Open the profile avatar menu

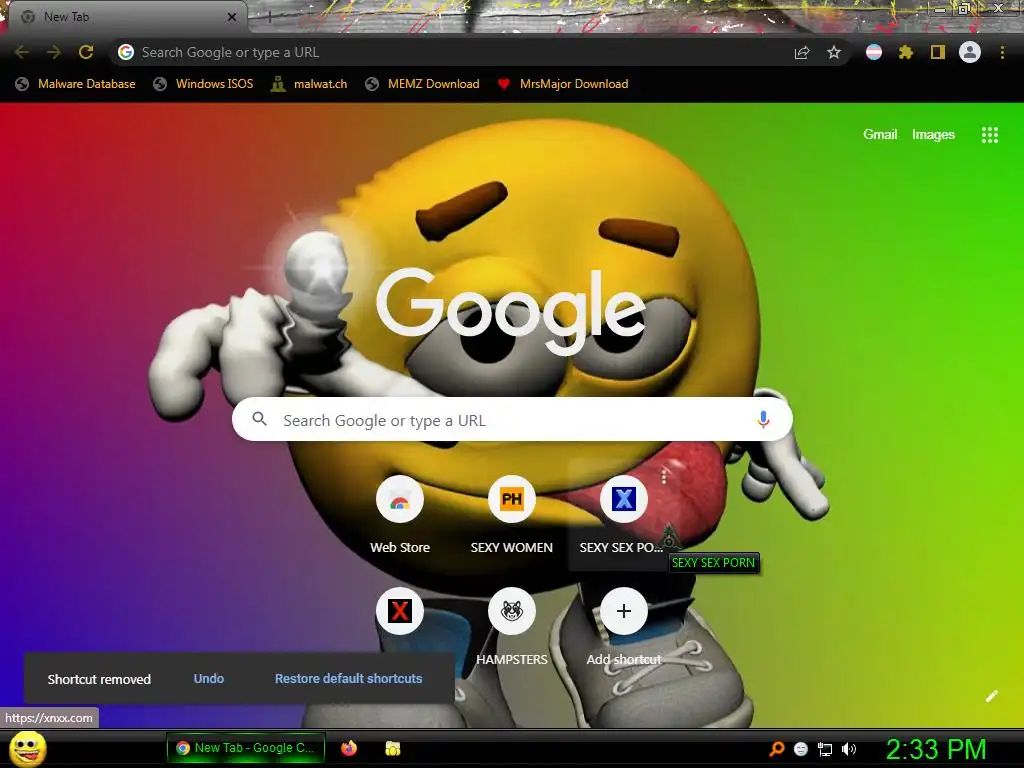[x=970, y=52]
